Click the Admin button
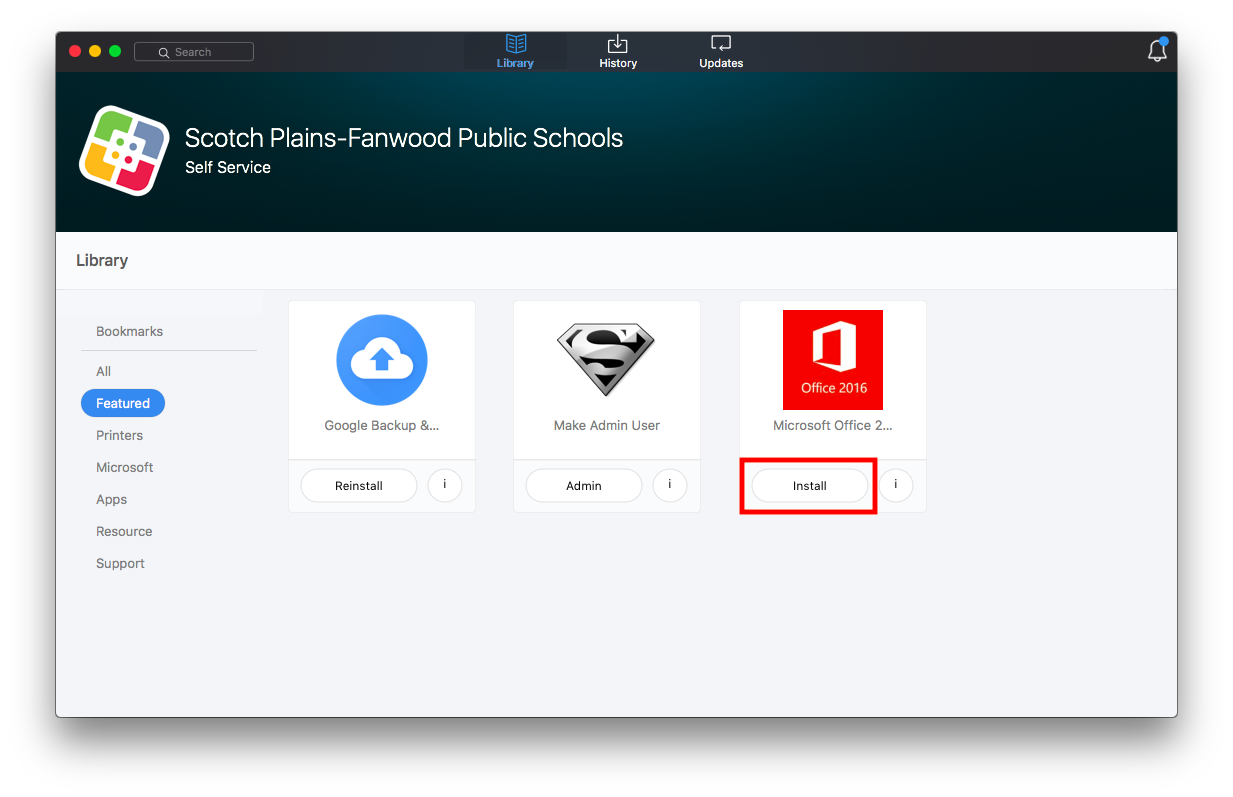Viewport: 1233px width, 797px height. (x=584, y=486)
